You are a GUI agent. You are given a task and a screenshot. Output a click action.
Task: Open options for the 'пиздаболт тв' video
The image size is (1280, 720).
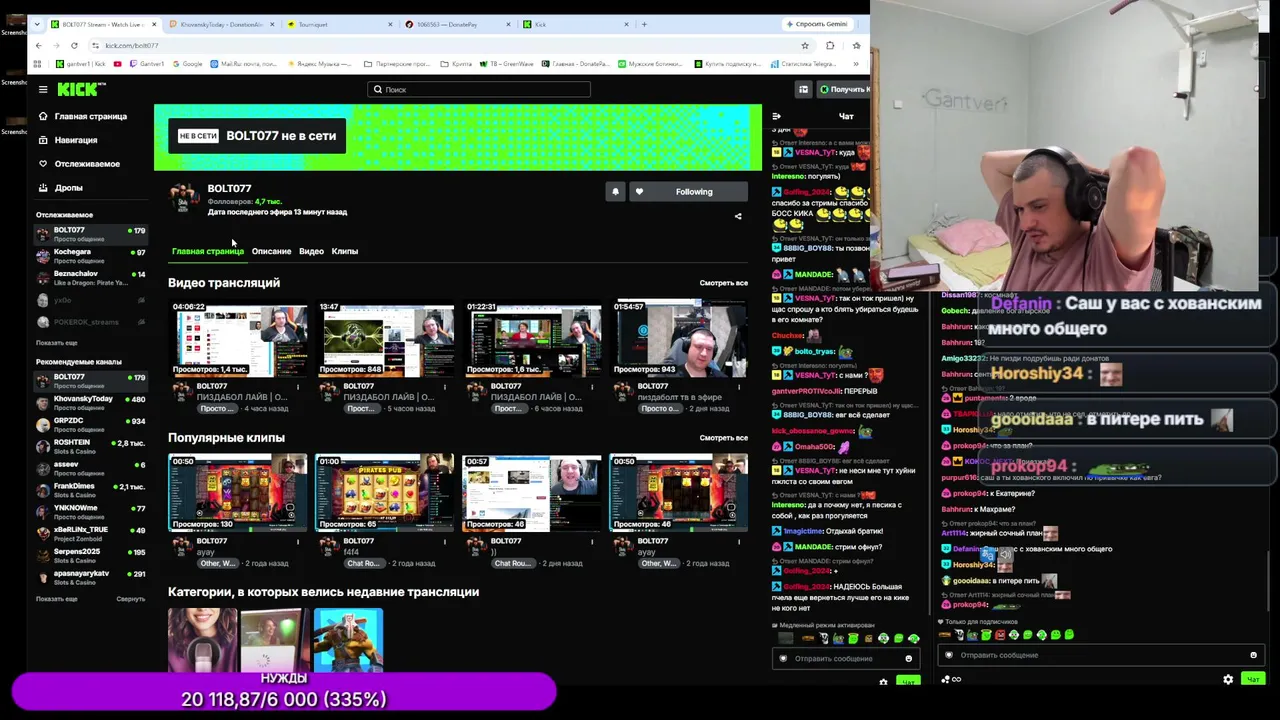click(x=739, y=387)
